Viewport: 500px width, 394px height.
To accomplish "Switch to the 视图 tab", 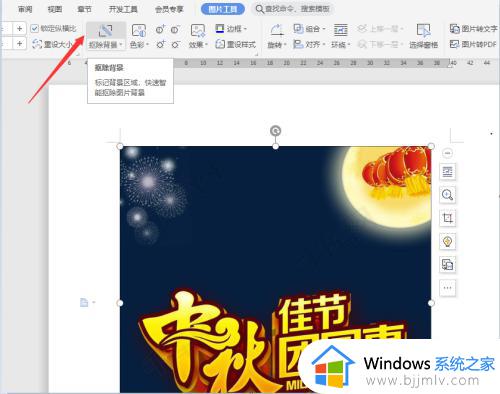I will [55, 9].
